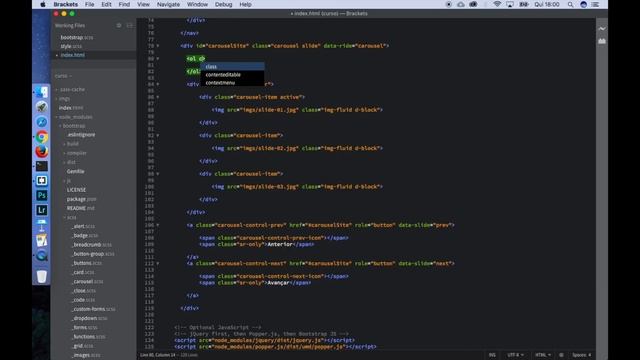
Task: Open _alert.scss file
Action: tap(83, 226)
